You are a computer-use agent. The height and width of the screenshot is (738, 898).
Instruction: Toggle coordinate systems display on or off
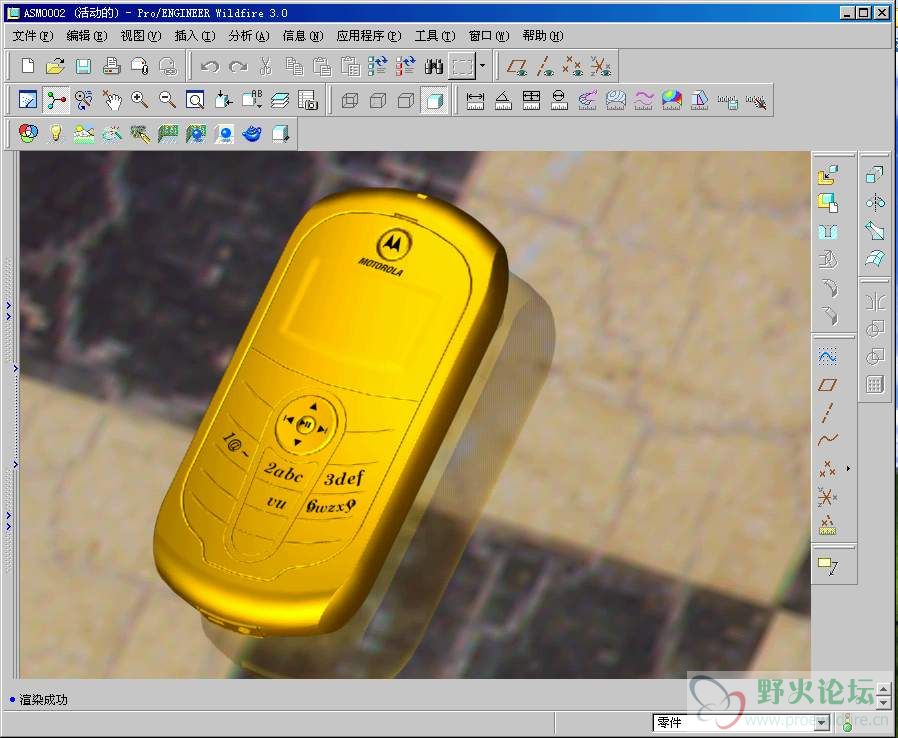(601, 66)
